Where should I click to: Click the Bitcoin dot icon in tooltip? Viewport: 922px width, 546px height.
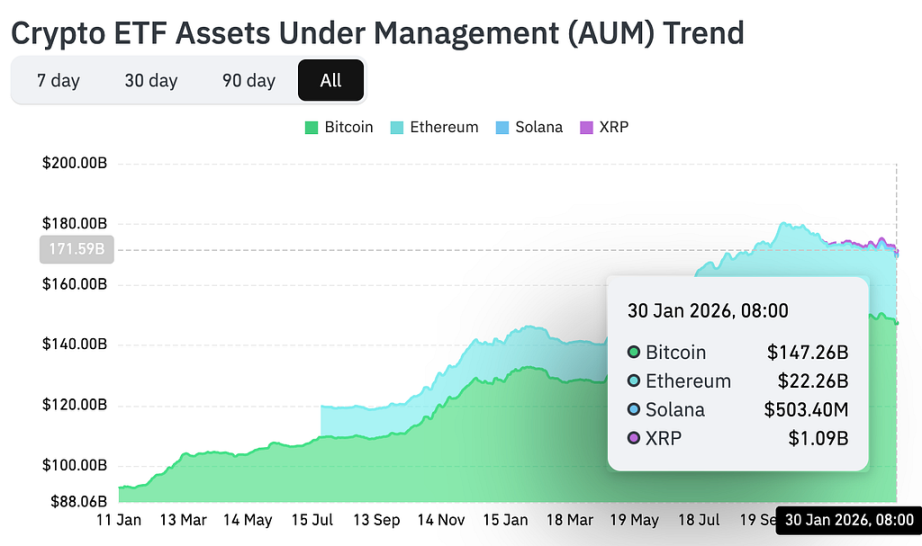click(x=633, y=353)
